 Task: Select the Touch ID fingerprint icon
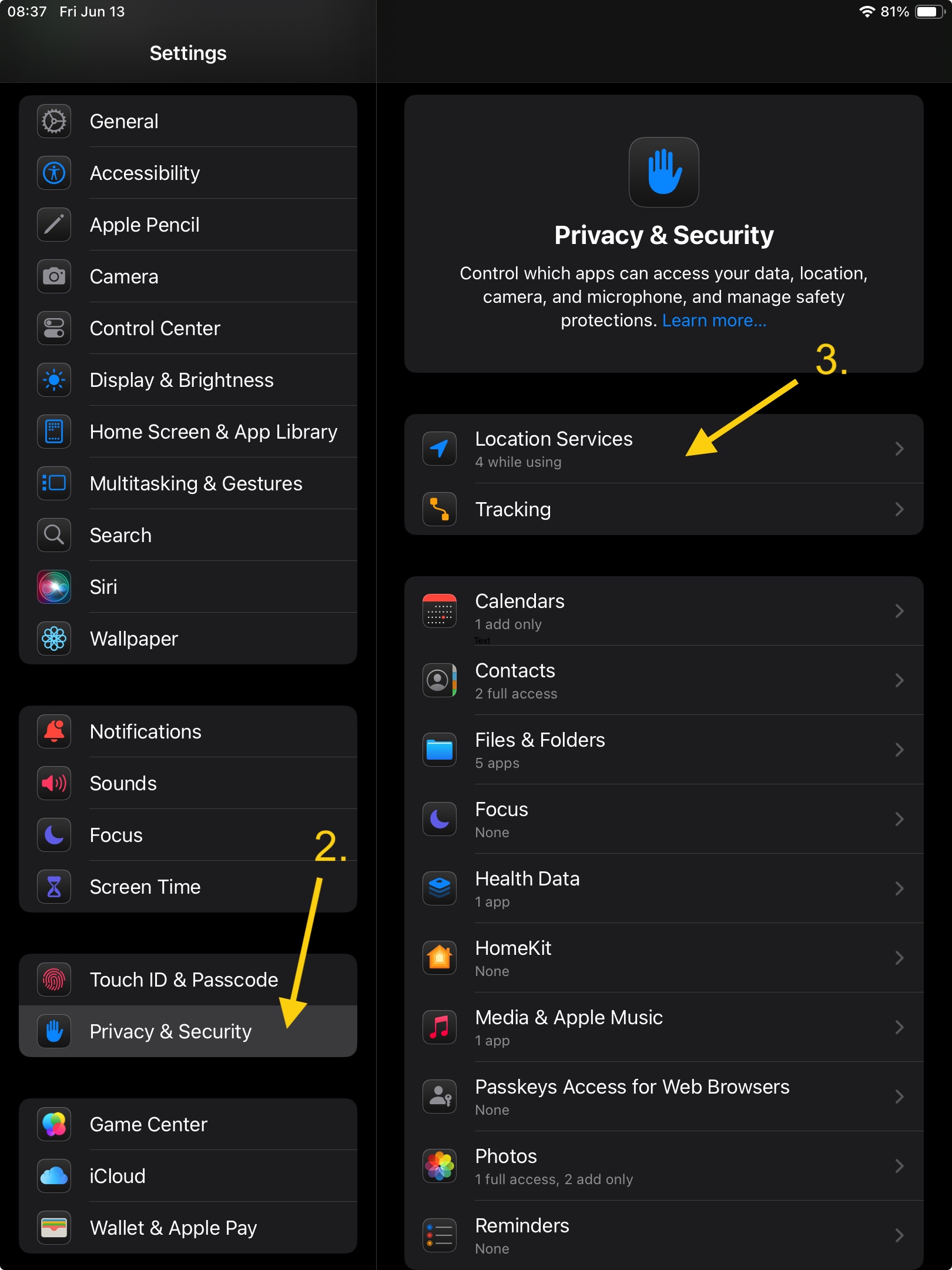54,980
